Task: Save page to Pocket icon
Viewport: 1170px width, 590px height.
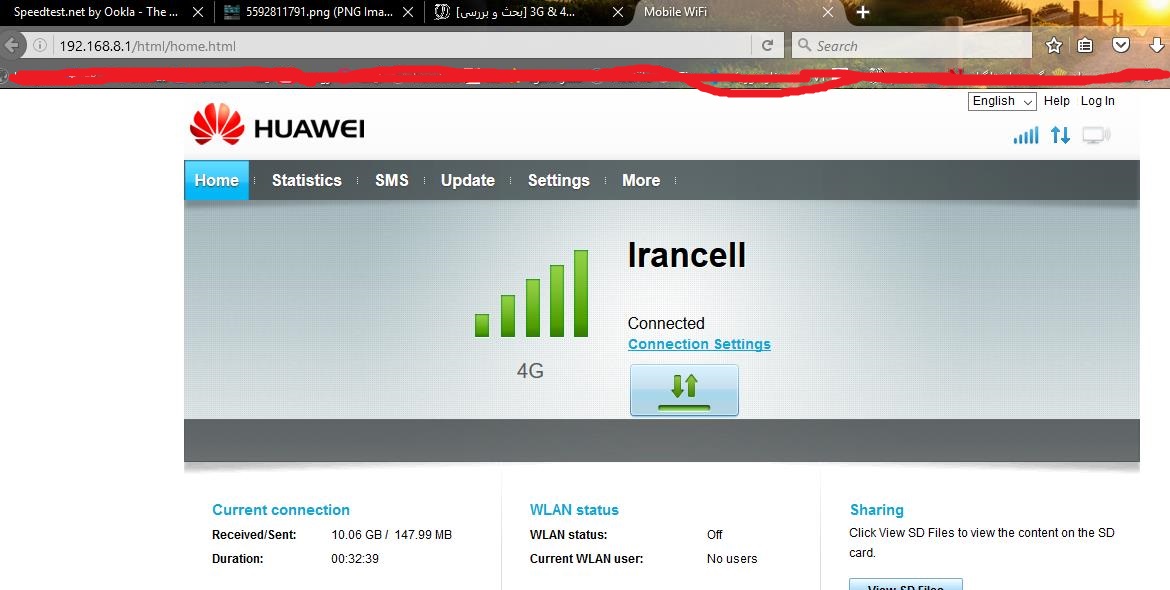Action: pos(1121,45)
